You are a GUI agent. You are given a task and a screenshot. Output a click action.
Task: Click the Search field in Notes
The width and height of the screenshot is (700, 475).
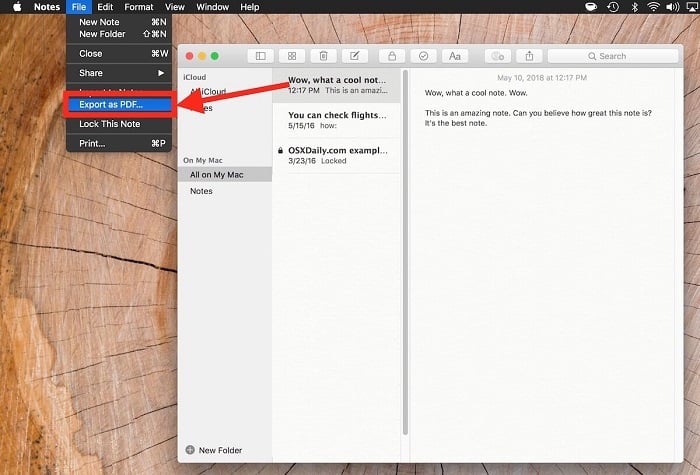pyautogui.click(x=612, y=56)
